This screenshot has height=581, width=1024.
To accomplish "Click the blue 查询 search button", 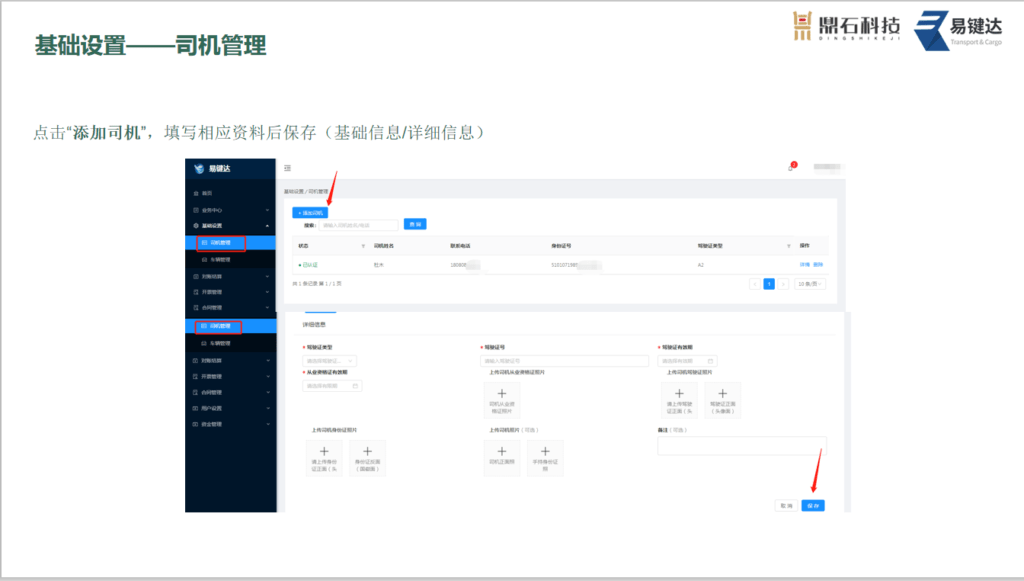I will (x=415, y=224).
